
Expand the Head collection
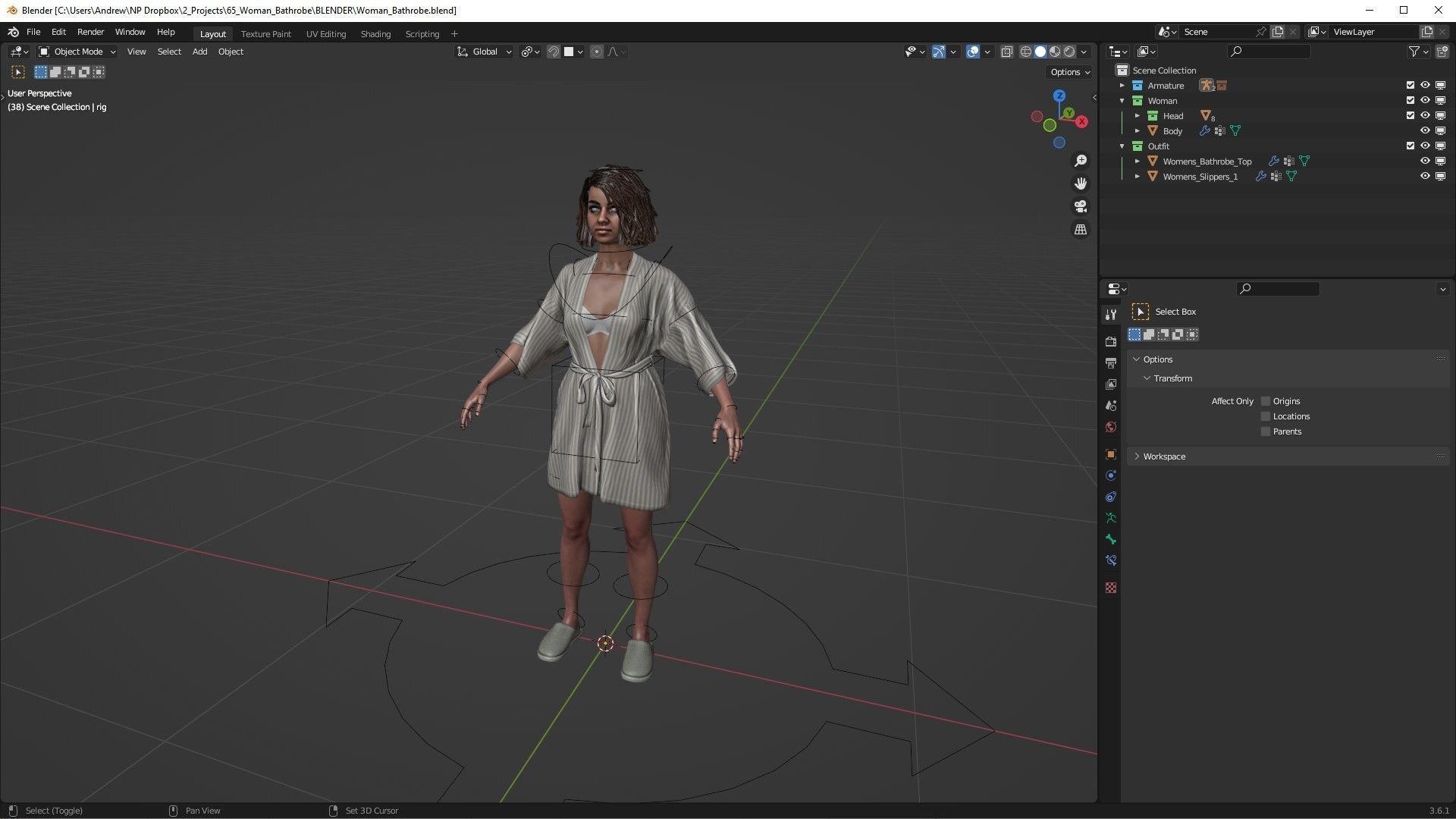(1137, 116)
